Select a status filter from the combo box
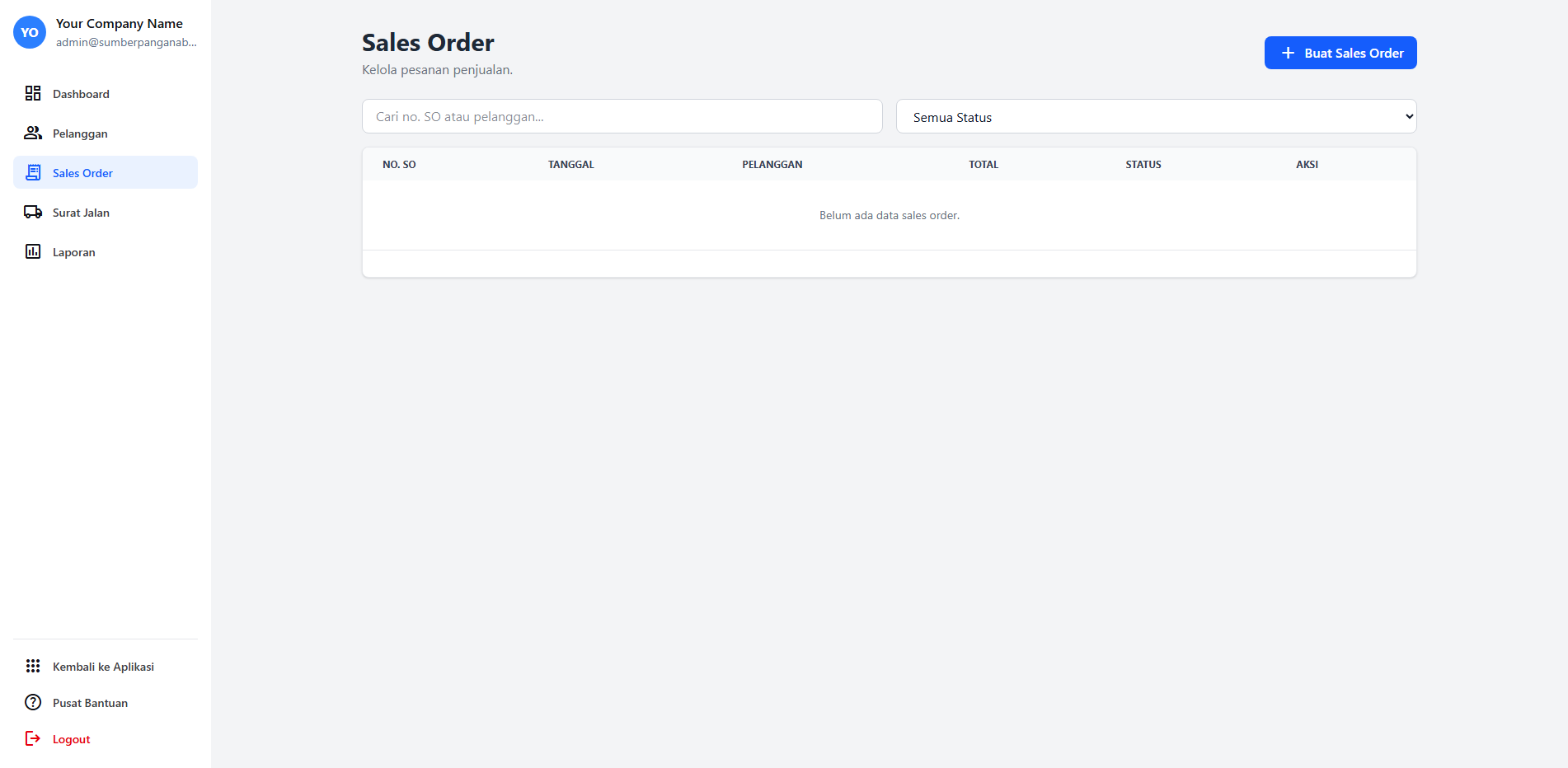The width and height of the screenshot is (1568, 768). click(x=1154, y=116)
